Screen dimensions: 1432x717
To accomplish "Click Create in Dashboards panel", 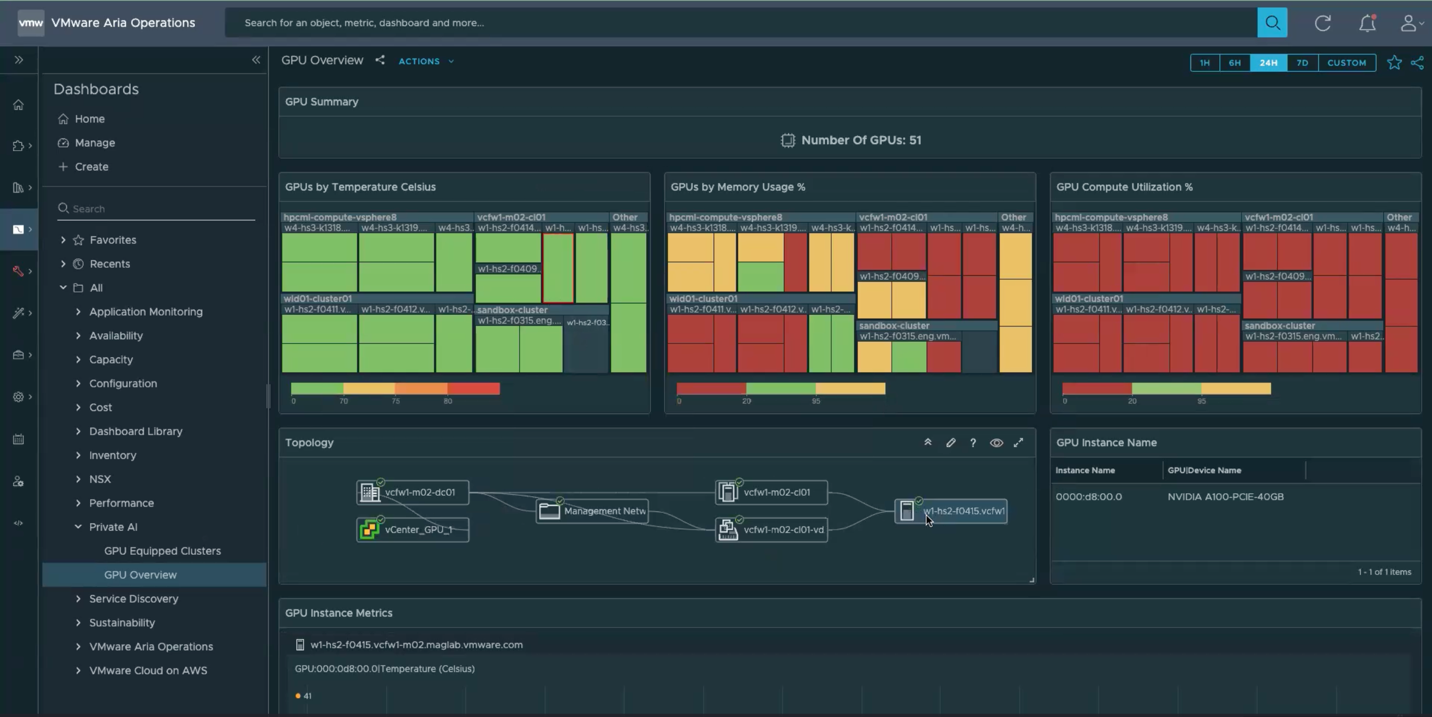I will pyautogui.click(x=91, y=167).
